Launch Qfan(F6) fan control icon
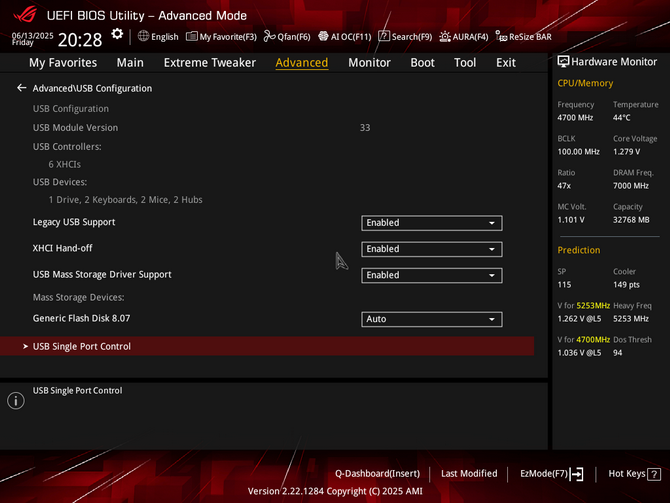This screenshot has height=503, width=670. tap(269, 36)
